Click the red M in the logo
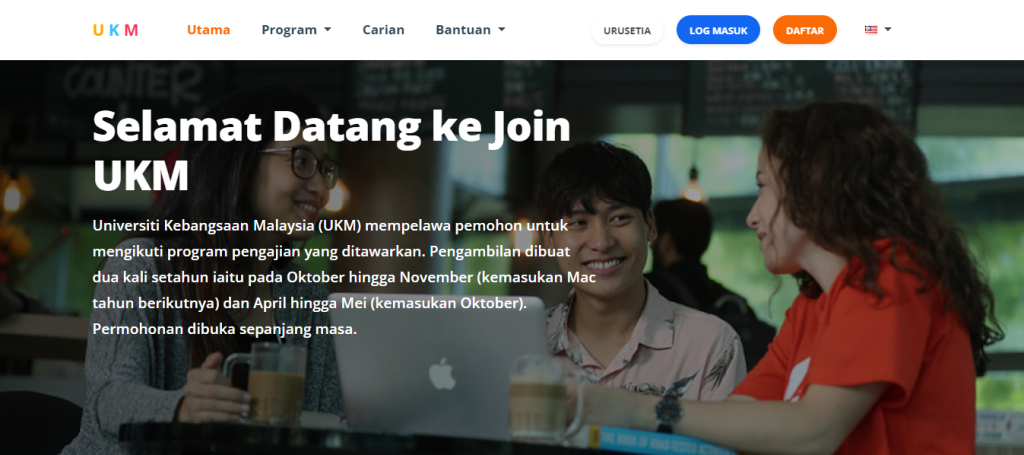 tap(131, 30)
